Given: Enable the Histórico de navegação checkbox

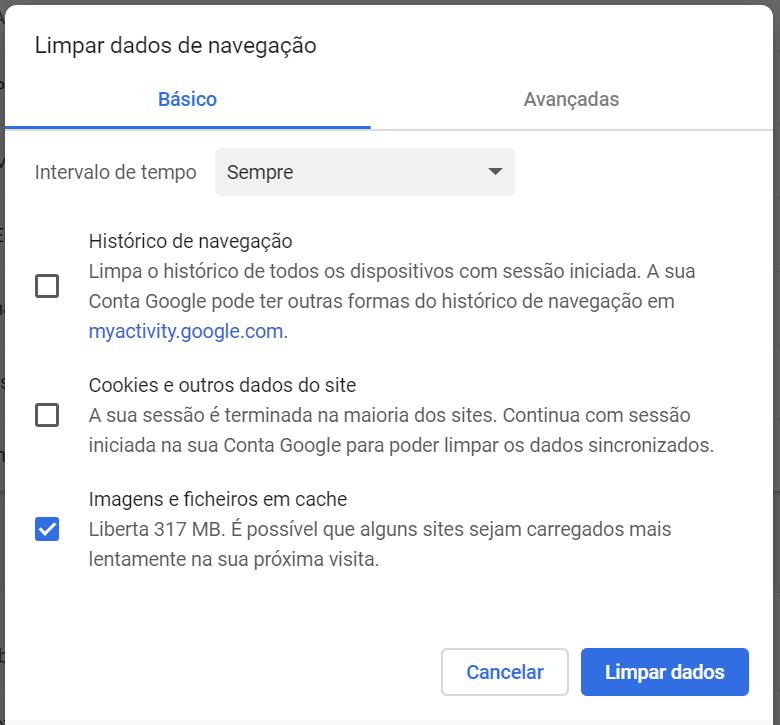Looking at the screenshot, I should (47, 286).
